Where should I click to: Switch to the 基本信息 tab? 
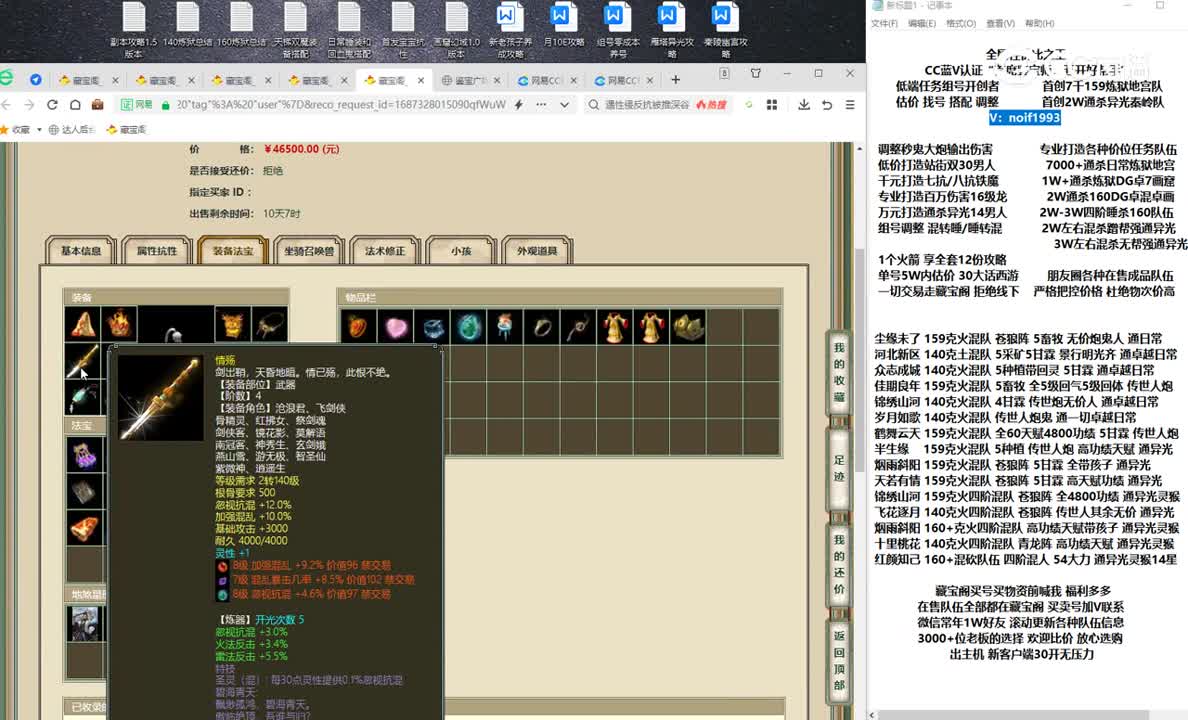(81, 251)
